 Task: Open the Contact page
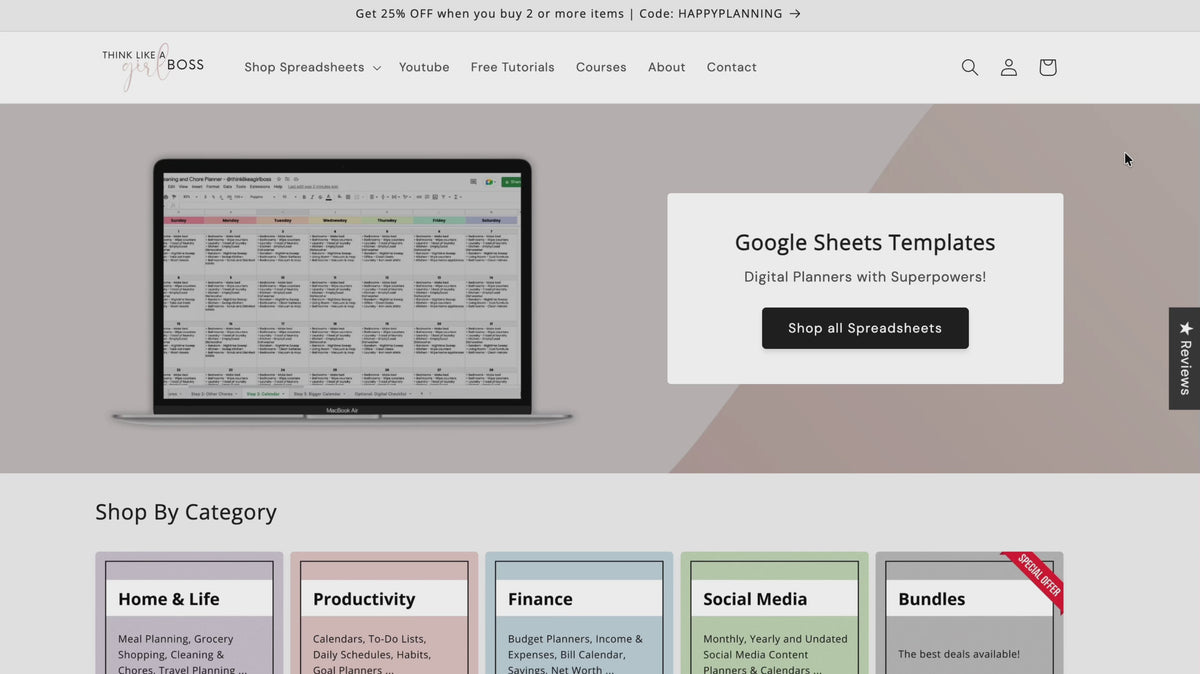point(732,67)
